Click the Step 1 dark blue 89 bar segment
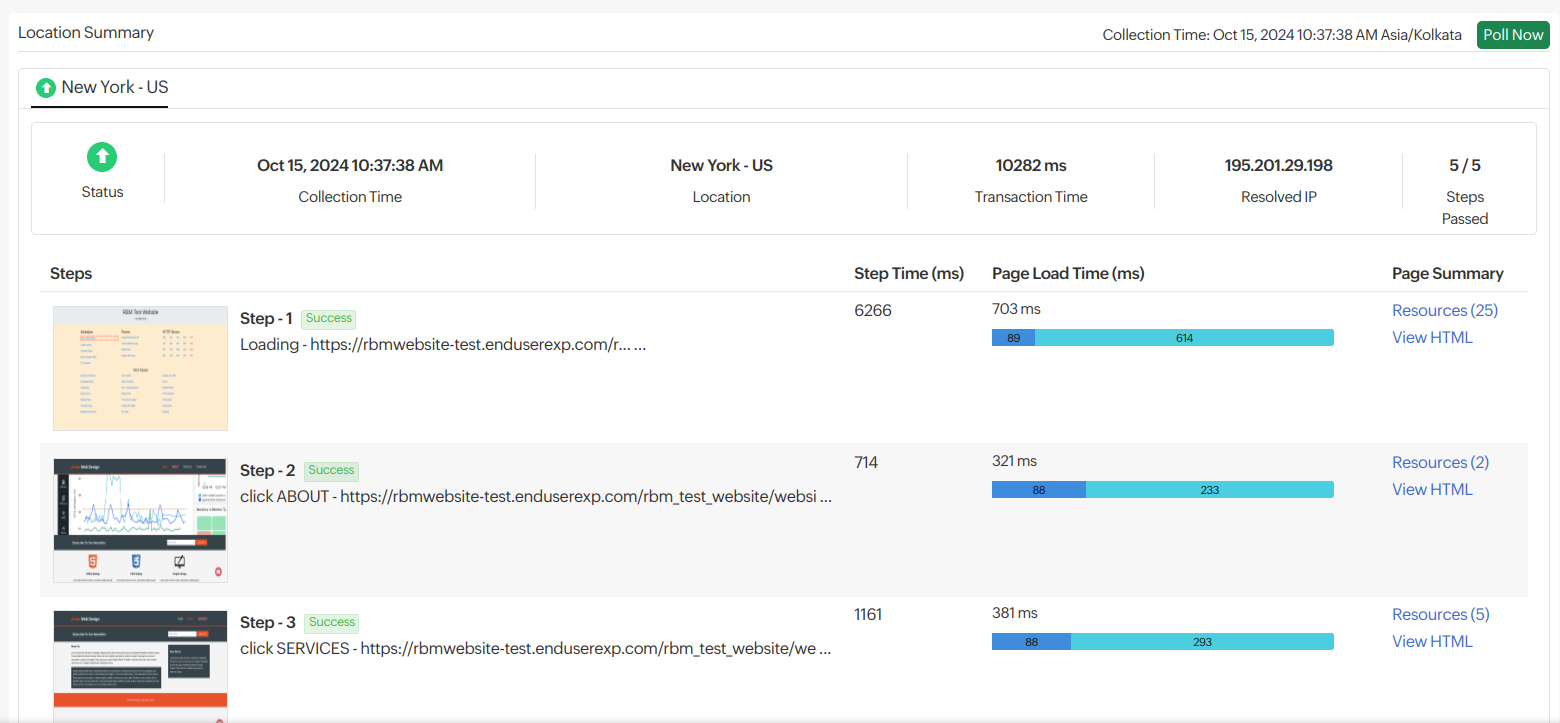 coord(1013,338)
